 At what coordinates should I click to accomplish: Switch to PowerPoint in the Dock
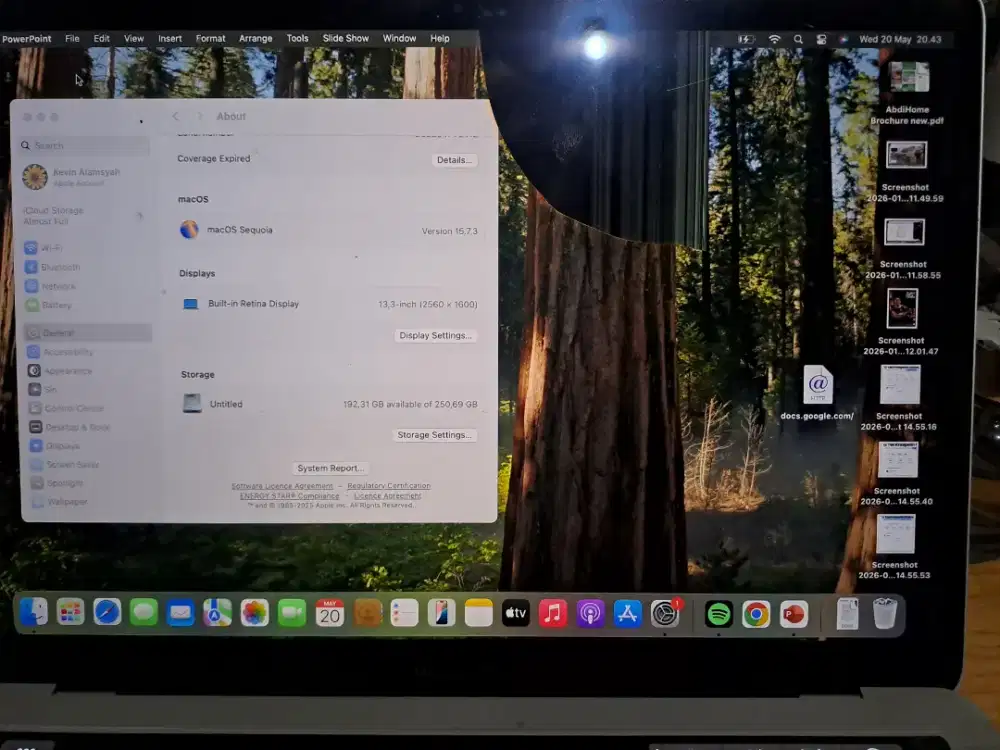pos(794,614)
